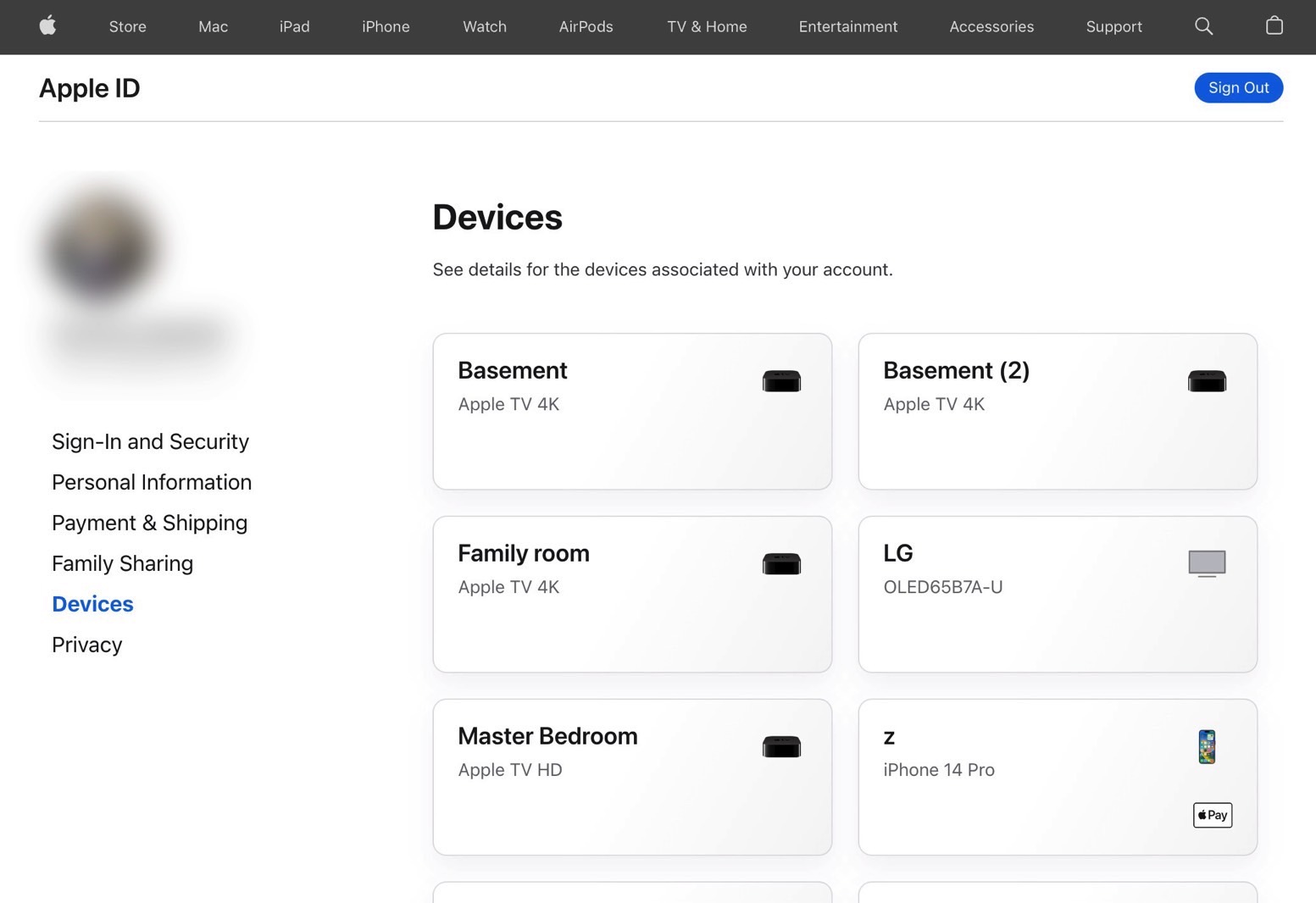Screen dimensions: 1316x903
Task: Click the Apple TV icon on Master Bedroom card
Action: point(781,747)
